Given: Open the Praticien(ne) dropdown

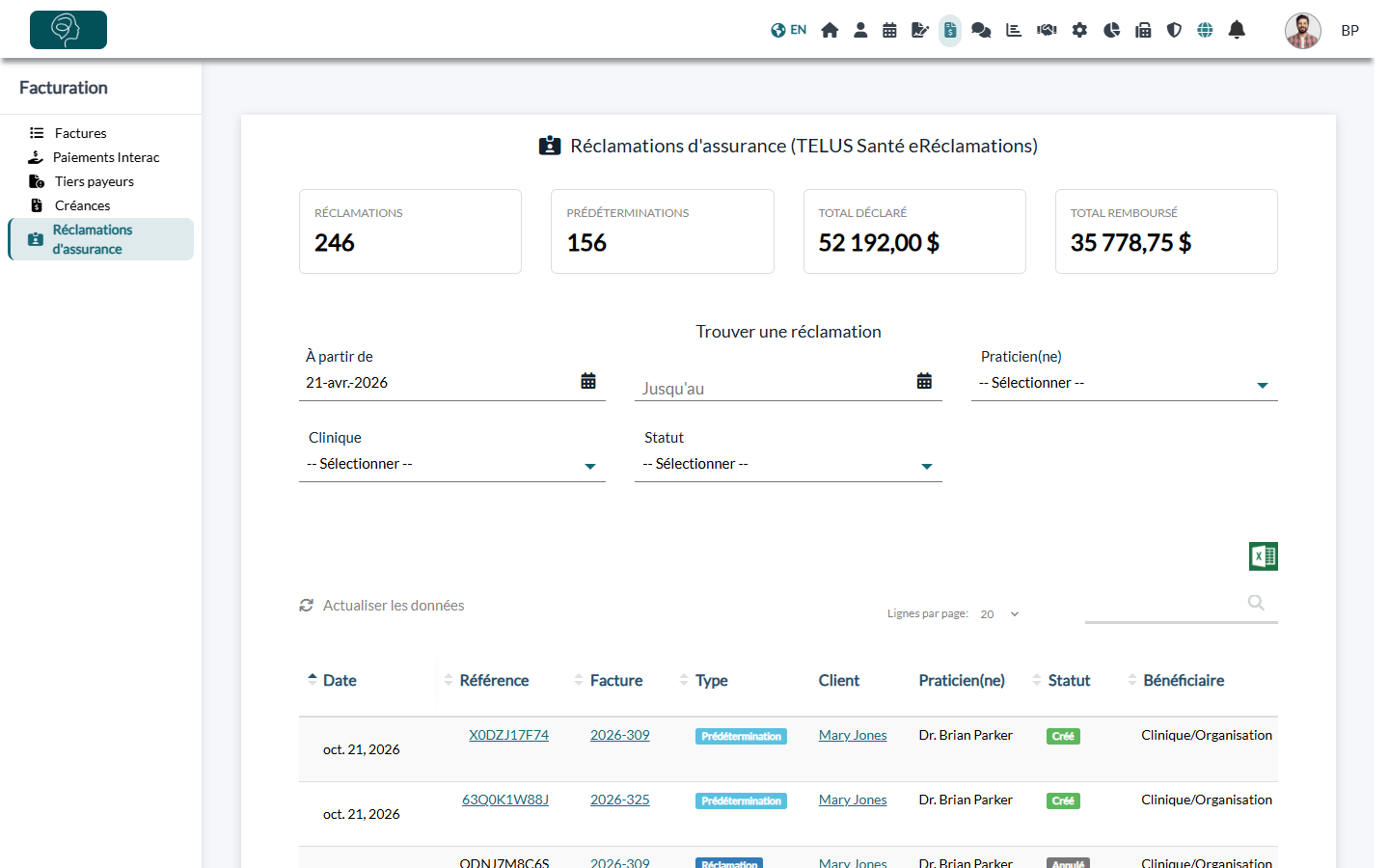Looking at the screenshot, I should pyautogui.click(x=1124, y=383).
